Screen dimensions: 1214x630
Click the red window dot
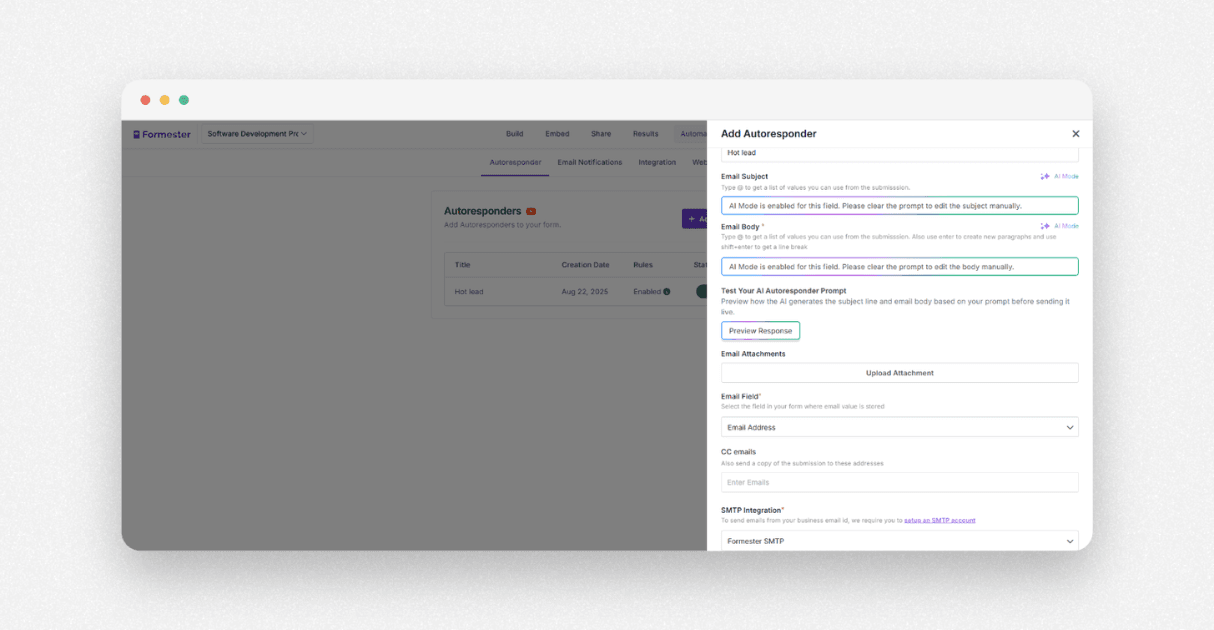(x=145, y=100)
